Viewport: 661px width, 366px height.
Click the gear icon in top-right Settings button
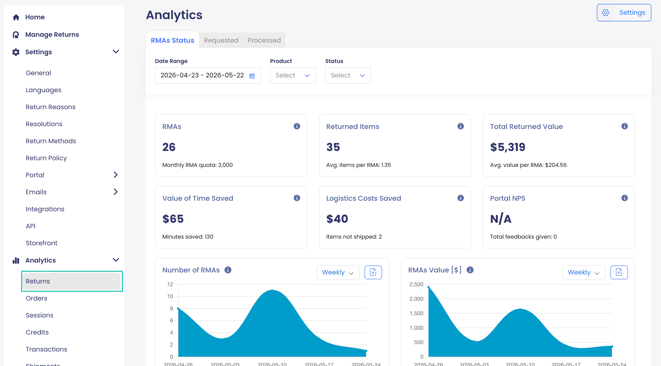tap(606, 13)
